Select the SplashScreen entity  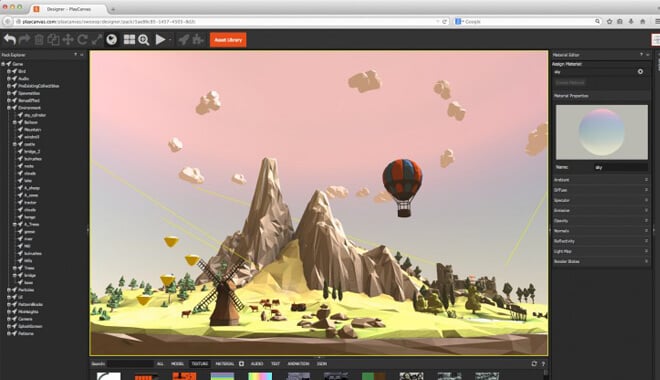[30, 326]
